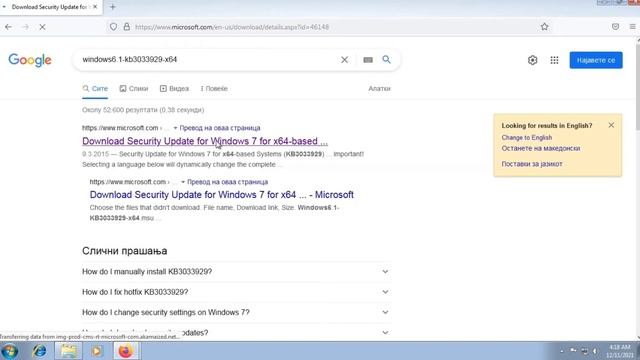Open the on-screen keyboard input tool
Viewport: 640px width, 360px height.
click(368, 60)
